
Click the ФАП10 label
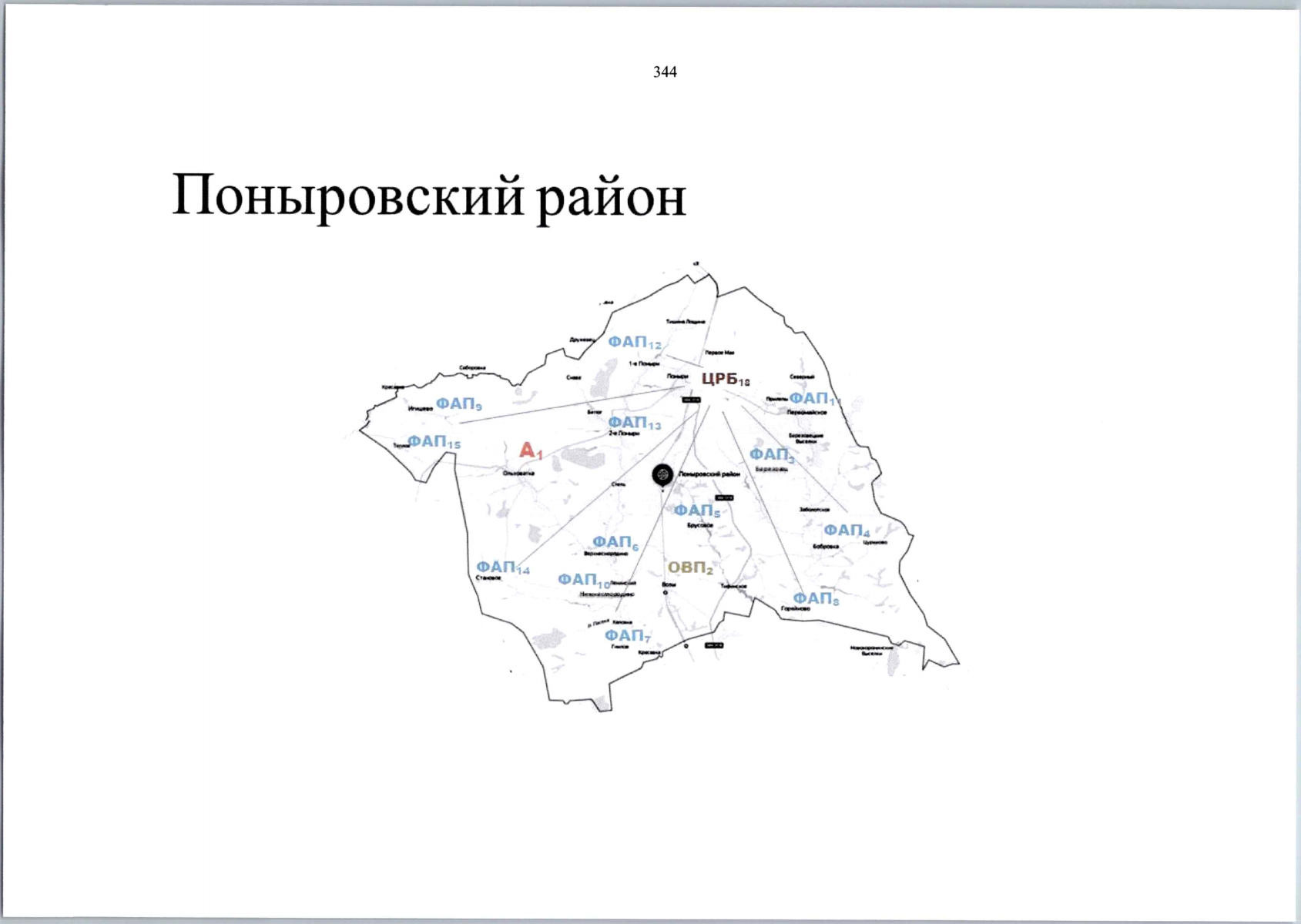coord(585,580)
